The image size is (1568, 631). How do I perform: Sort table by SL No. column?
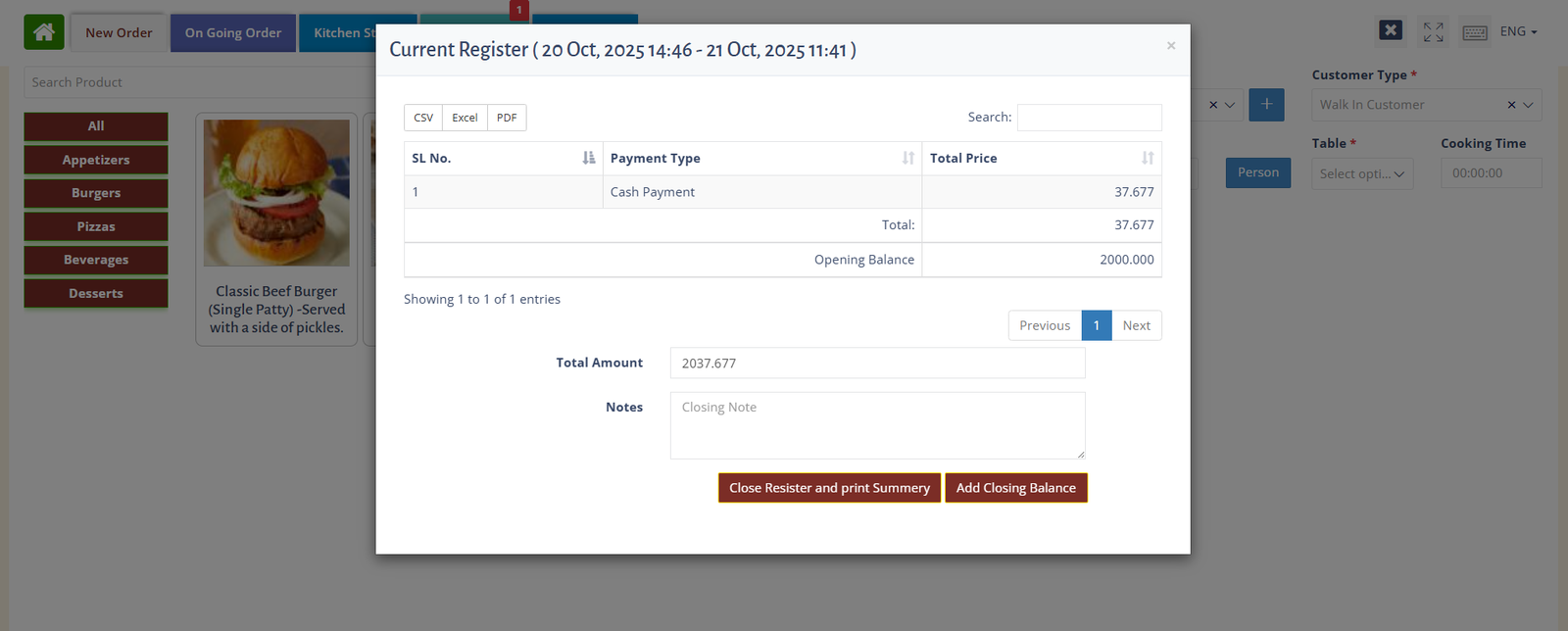(x=588, y=159)
